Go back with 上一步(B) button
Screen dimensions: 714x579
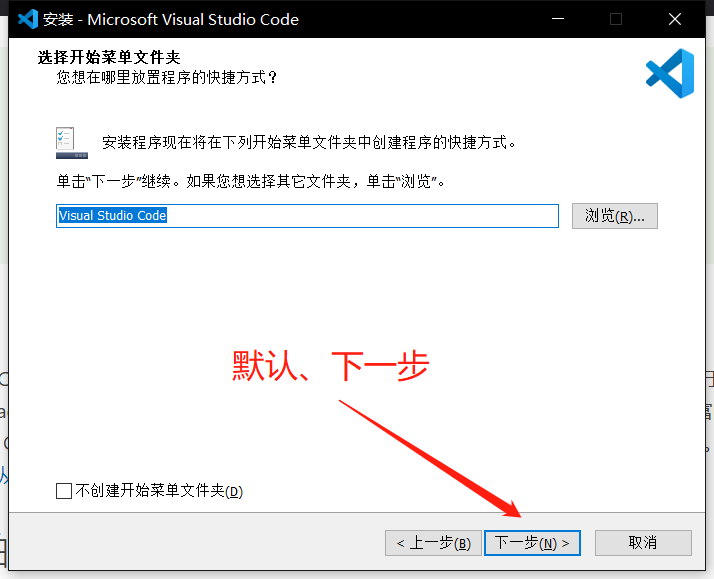(x=433, y=543)
